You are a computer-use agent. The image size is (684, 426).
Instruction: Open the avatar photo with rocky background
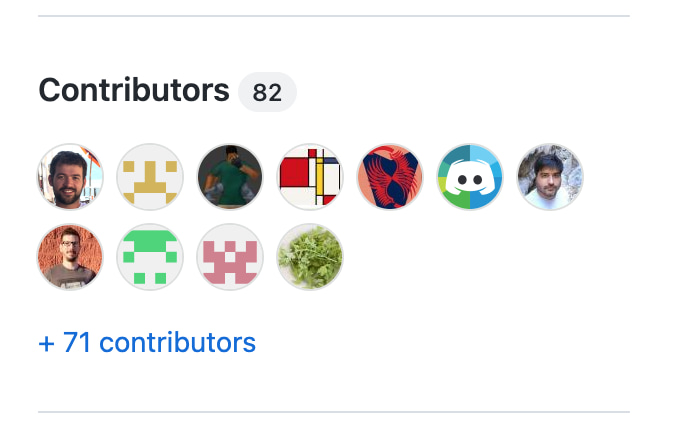pos(550,177)
